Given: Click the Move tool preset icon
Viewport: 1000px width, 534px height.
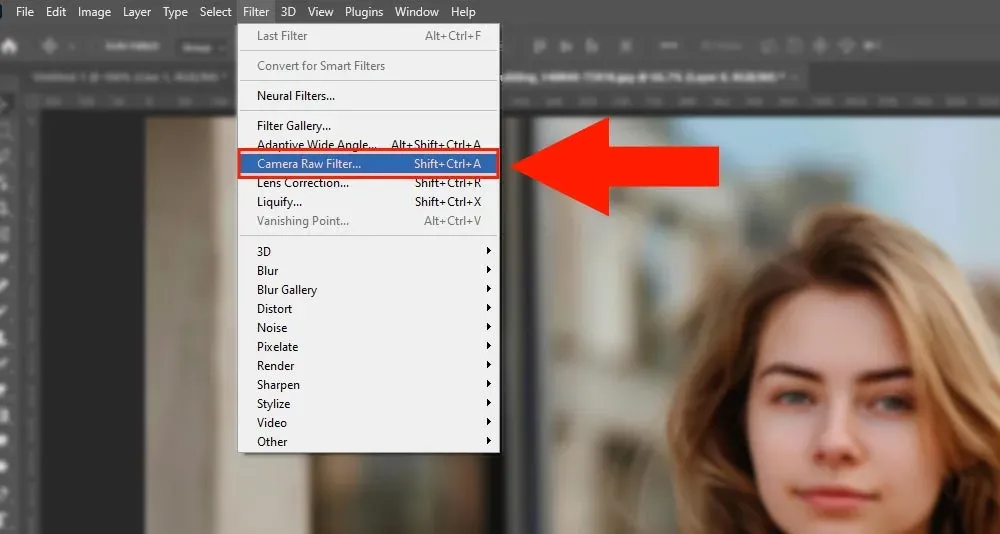Looking at the screenshot, I should pos(50,47).
